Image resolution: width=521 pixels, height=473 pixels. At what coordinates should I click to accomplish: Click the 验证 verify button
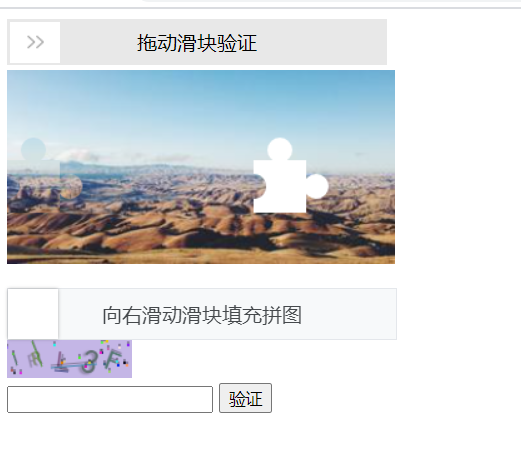coord(245,398)
